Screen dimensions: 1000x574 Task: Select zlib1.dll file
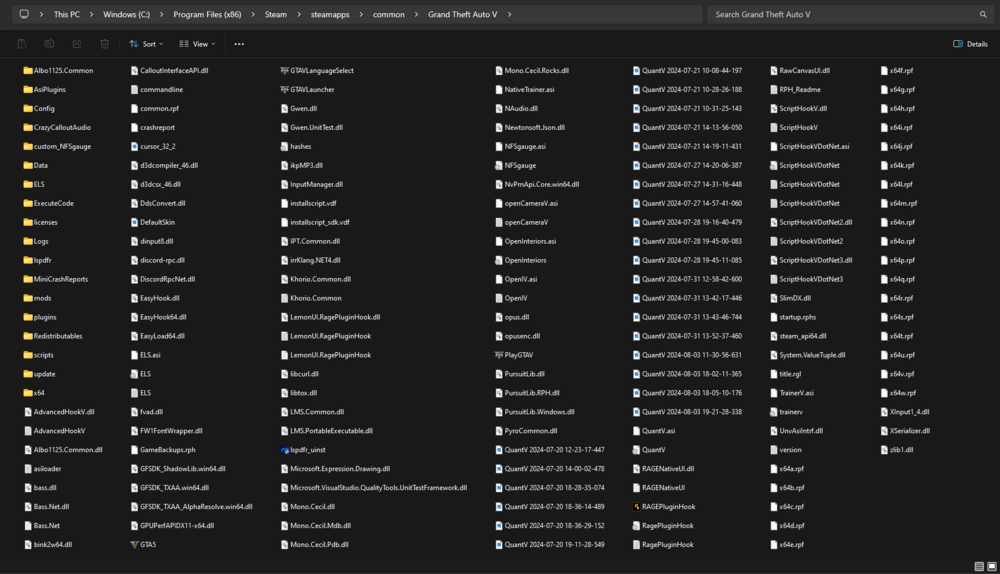(x=897, y=450)
